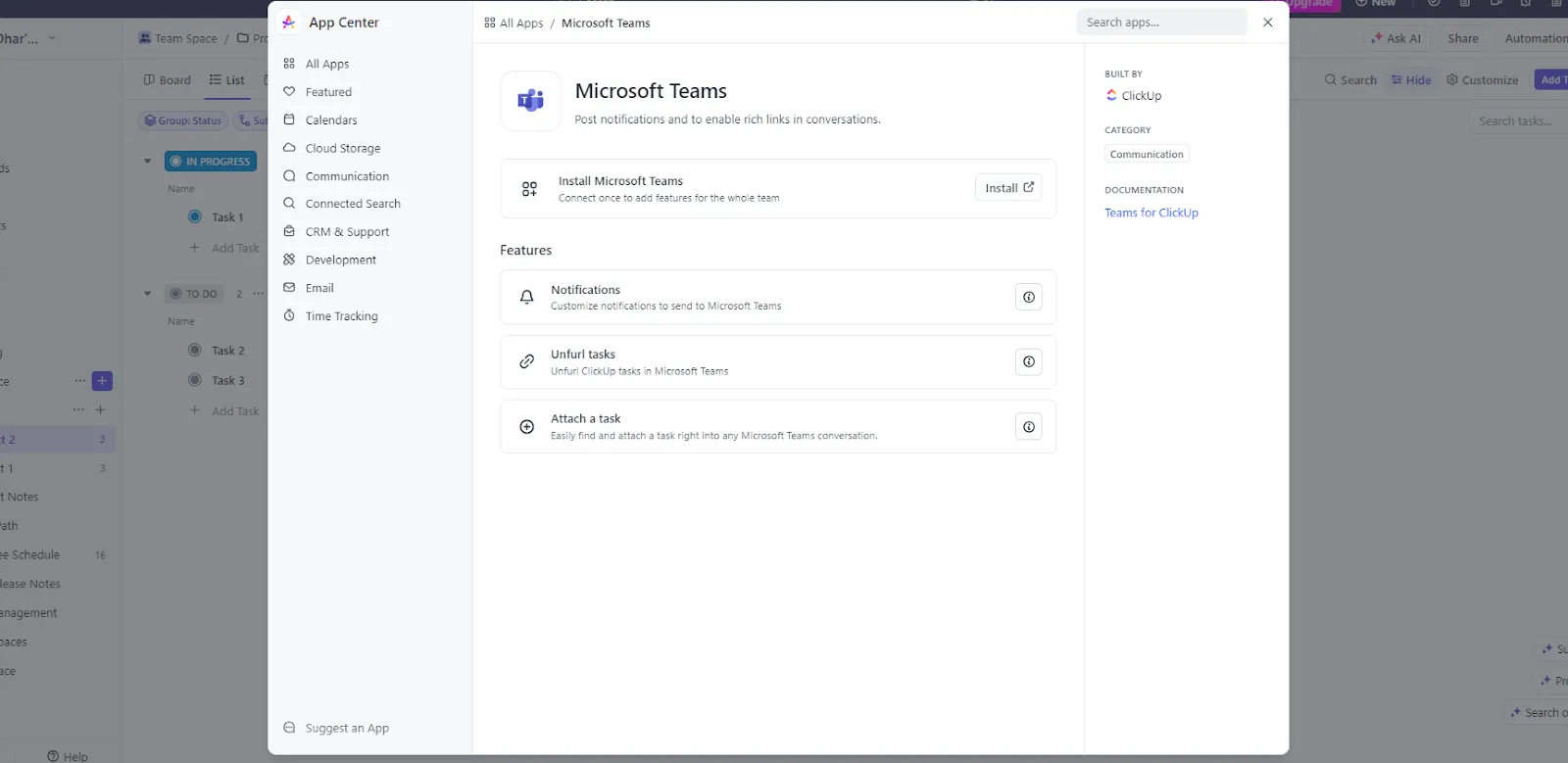
Task: Open Task 3 in background list
Action: click(227, 381)
